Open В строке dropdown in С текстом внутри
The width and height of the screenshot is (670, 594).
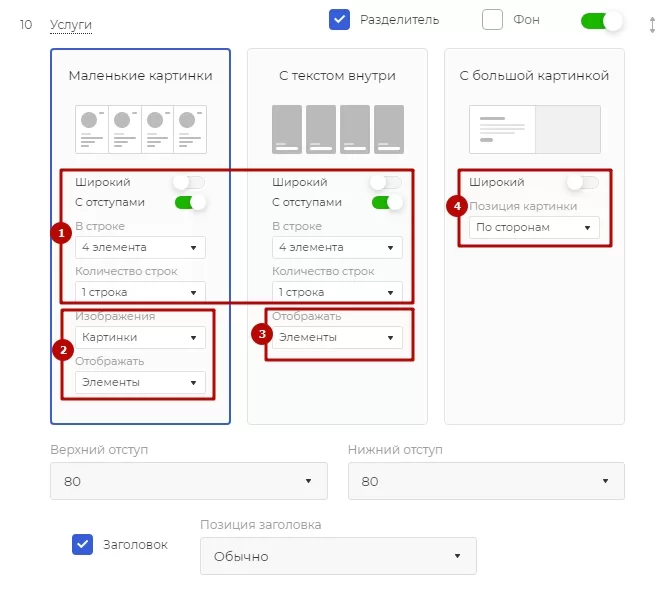(338, 247)
